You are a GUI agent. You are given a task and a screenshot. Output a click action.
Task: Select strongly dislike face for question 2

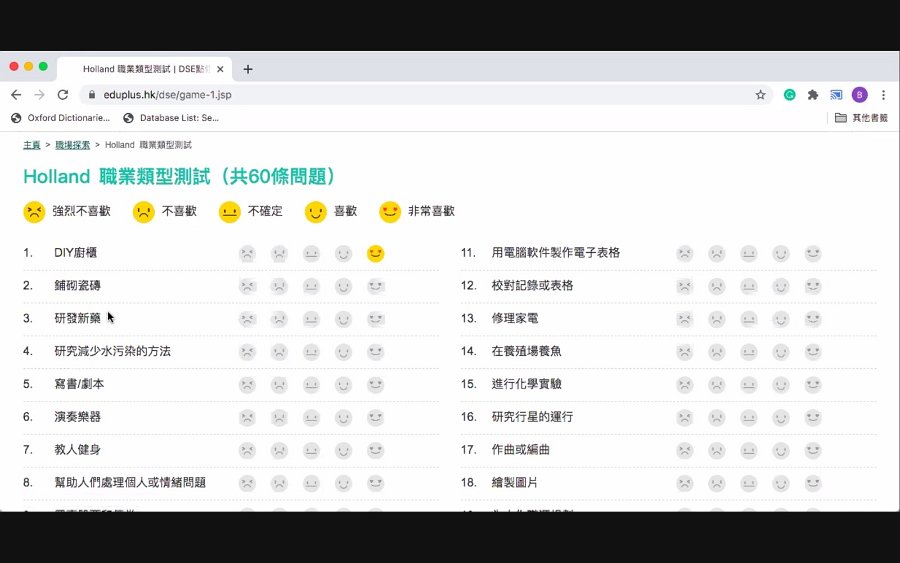coord(247,286)
